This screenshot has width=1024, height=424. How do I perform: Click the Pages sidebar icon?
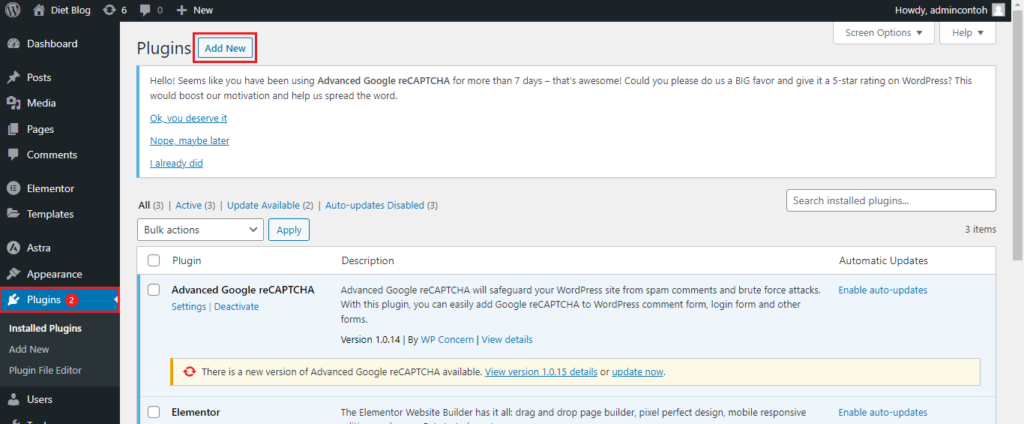click(13, 129)
